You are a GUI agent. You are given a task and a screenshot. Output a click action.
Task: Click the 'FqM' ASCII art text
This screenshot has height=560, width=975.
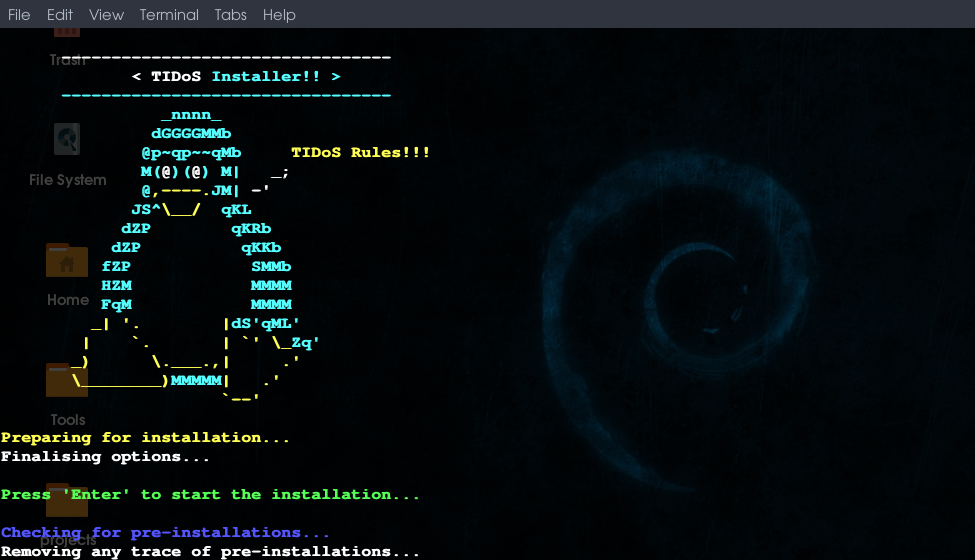pyautogui.click(x=116, y=305)
